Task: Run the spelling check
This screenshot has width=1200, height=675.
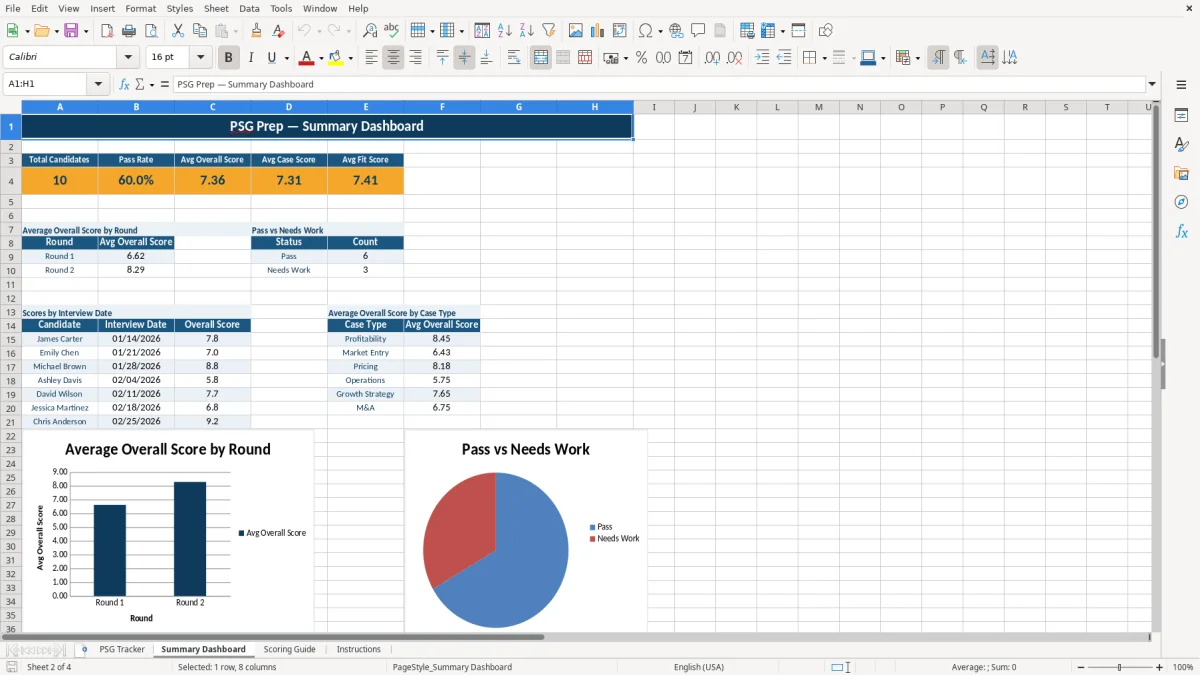Action: (x=392, y=31)
